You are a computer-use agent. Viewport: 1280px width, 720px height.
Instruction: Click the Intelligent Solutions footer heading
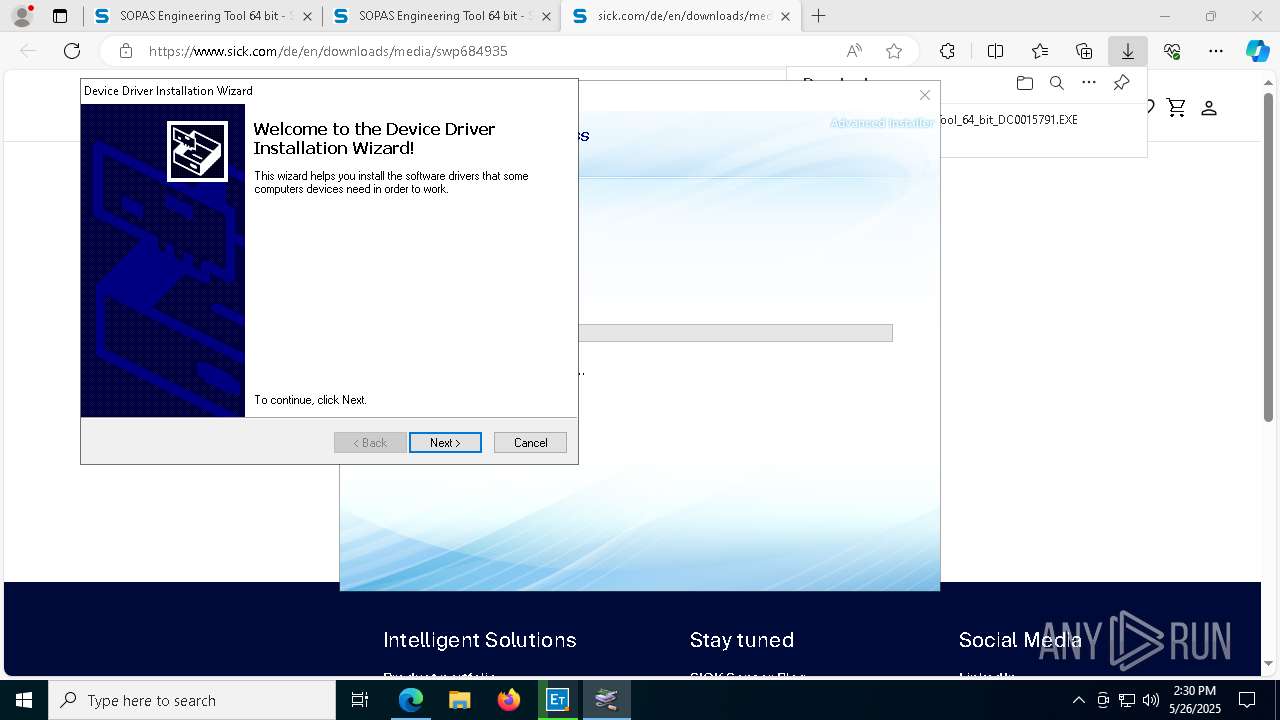pos(480,640)
